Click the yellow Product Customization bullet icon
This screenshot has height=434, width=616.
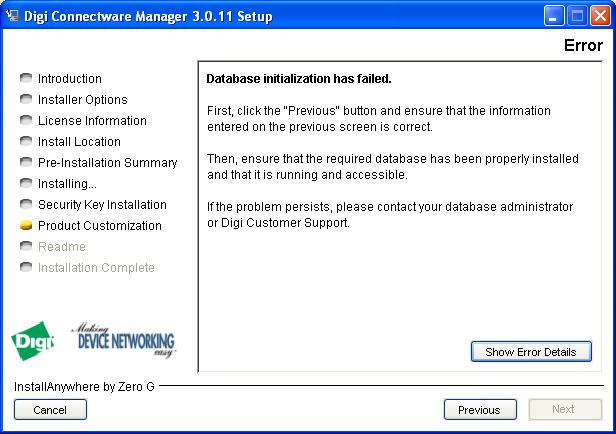26,226
